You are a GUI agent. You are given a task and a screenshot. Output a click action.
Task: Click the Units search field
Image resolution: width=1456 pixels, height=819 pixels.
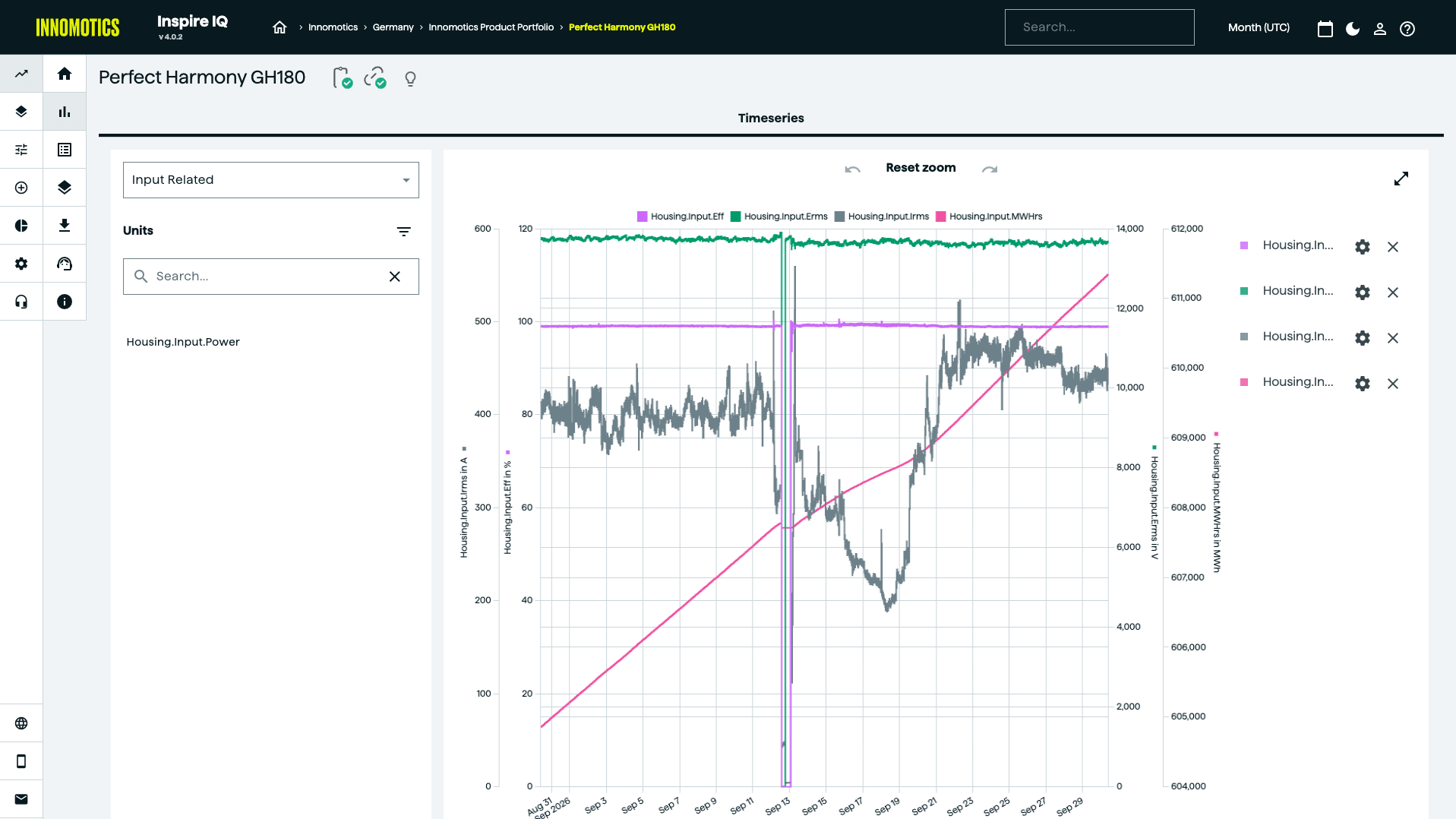(271, 277)
